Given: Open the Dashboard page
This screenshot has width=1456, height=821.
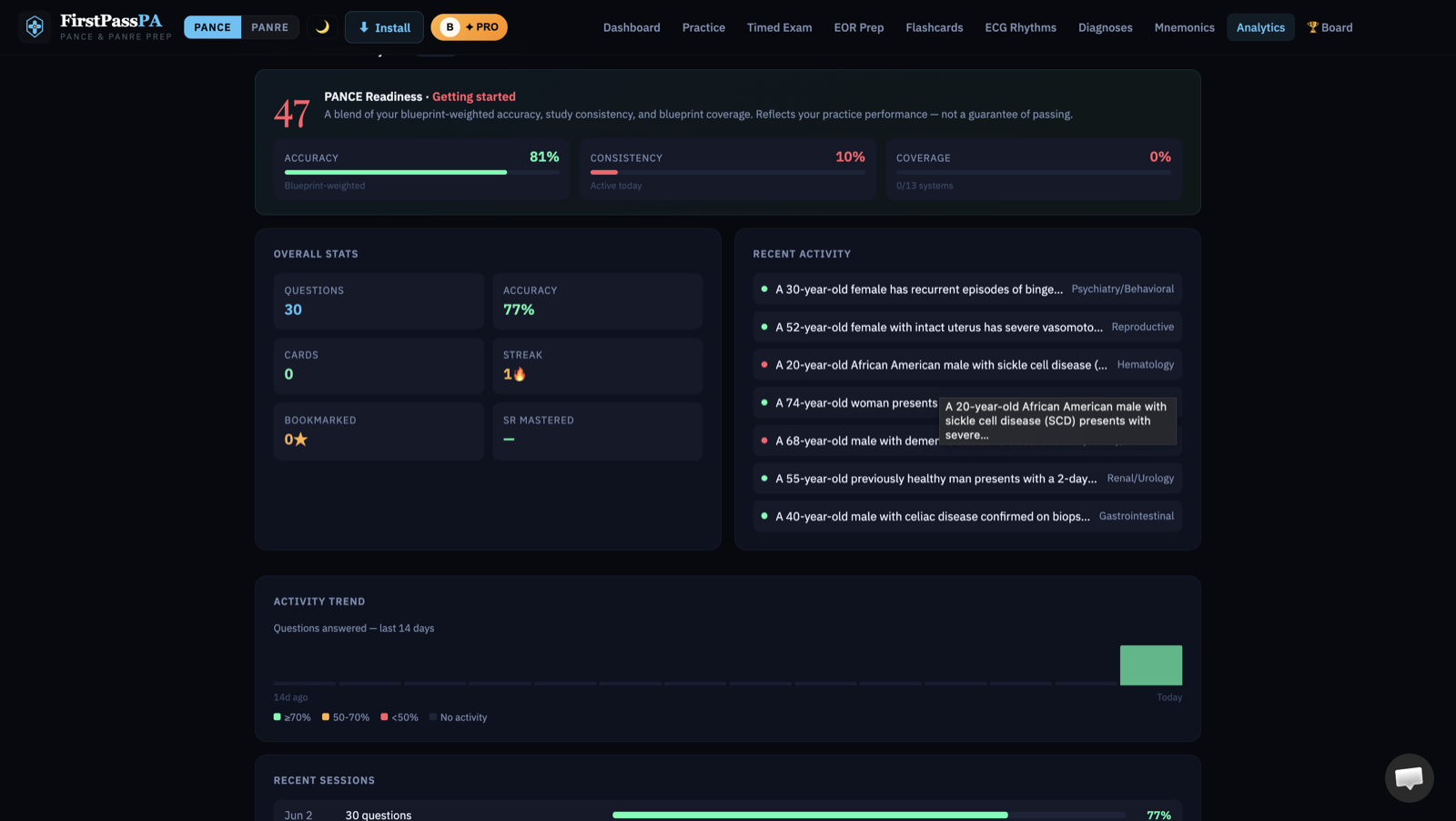Looking at the screenshot, I should pyautogui.click(x=632, y=27).
